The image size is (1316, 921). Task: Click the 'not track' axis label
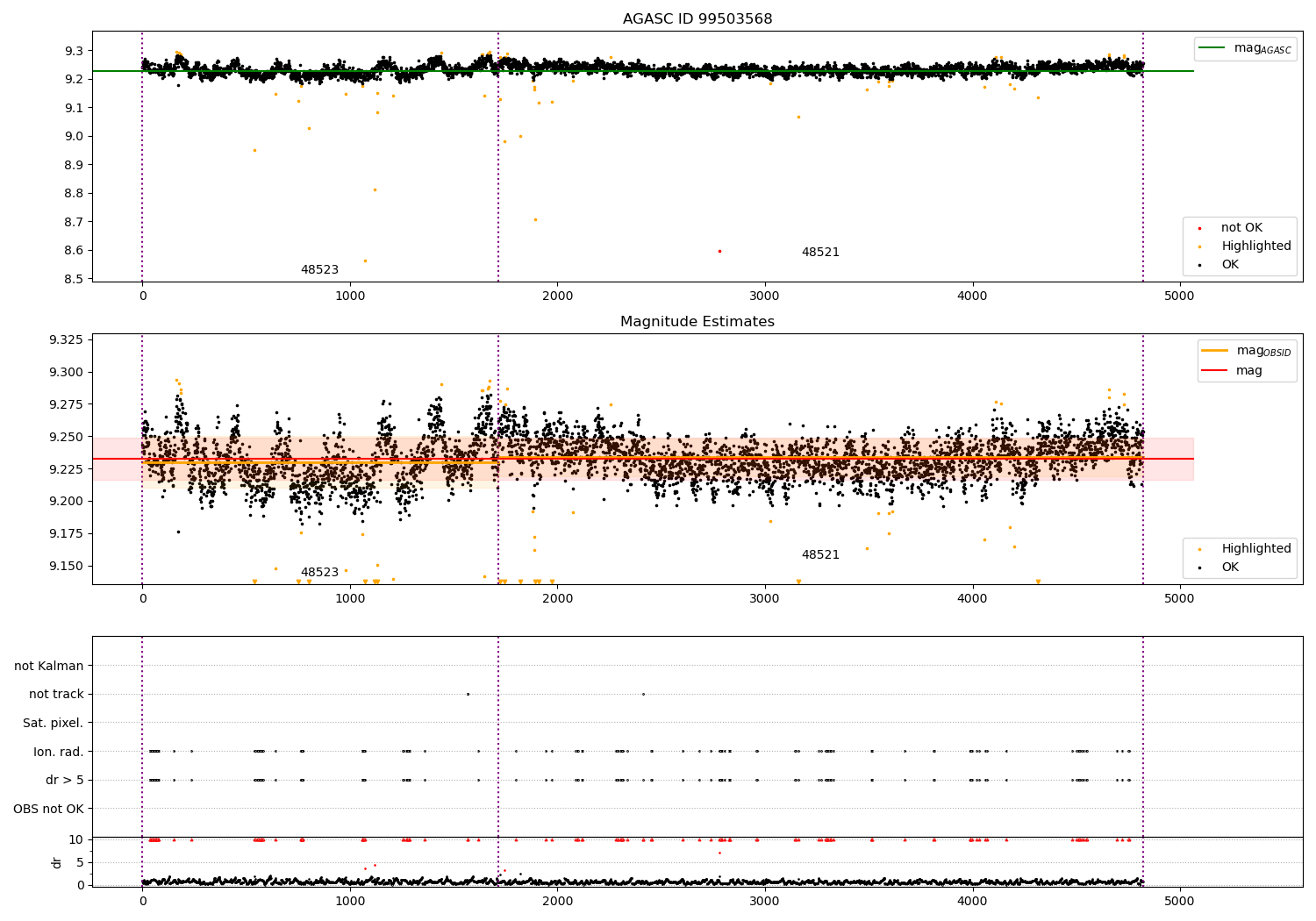coord(56,695)
